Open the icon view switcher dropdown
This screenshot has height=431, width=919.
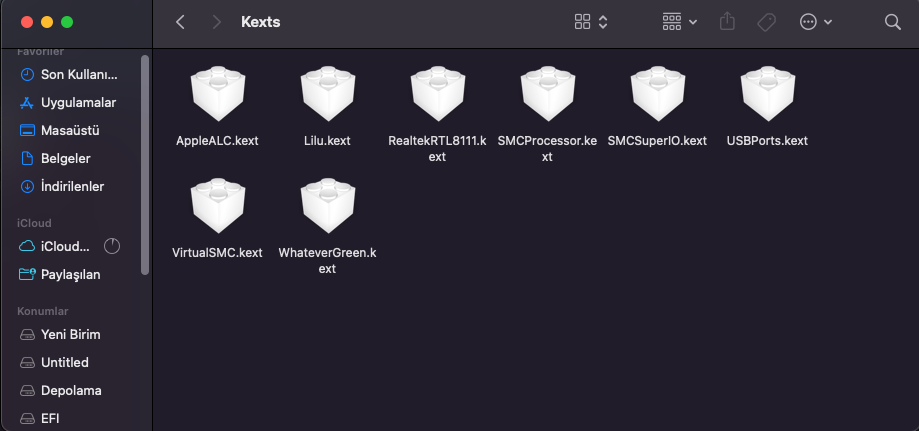click(x=591, y=22)
